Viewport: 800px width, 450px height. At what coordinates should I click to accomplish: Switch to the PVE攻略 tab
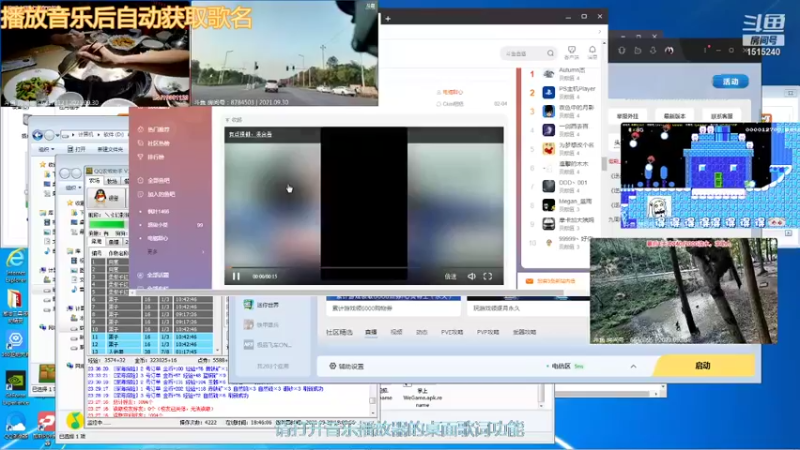click(x=452, y=332)
